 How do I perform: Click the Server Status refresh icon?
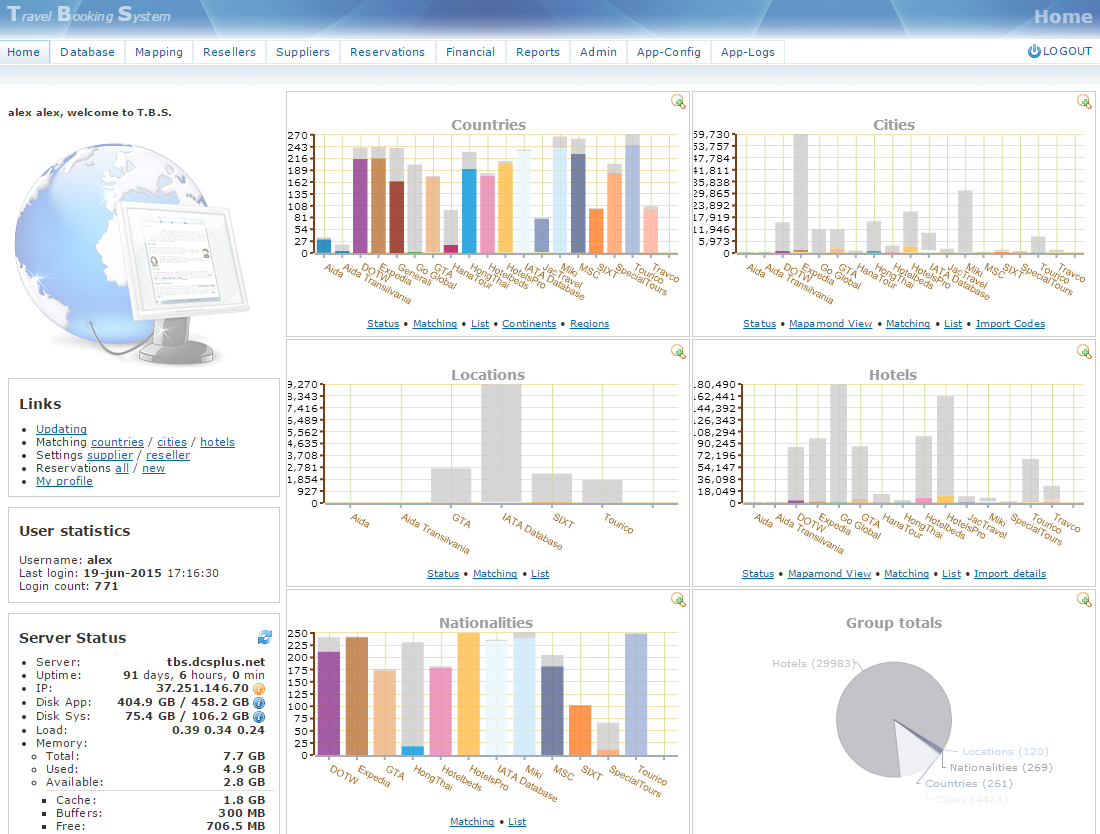264,637
